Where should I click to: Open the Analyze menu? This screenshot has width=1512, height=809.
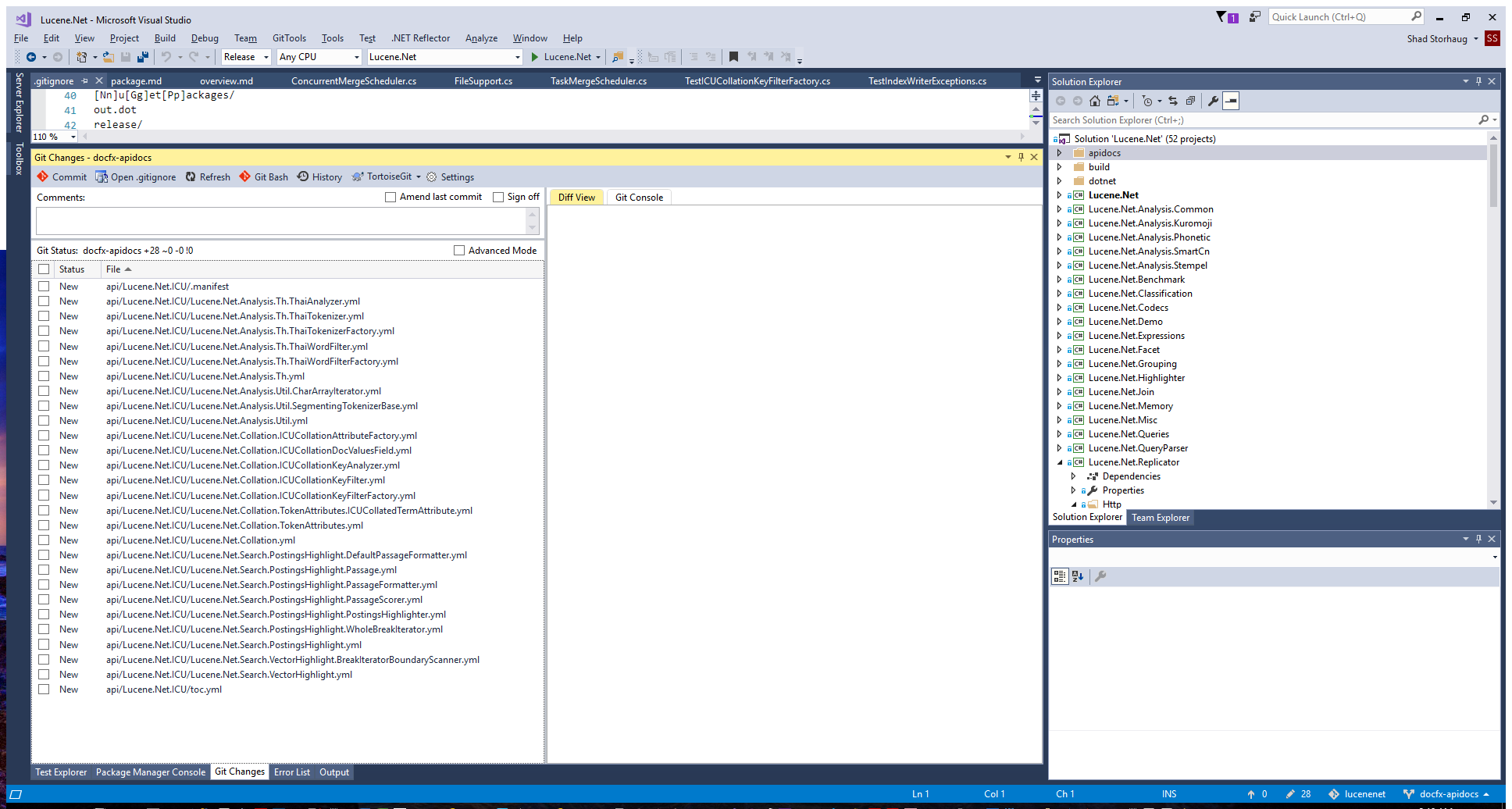481,38
